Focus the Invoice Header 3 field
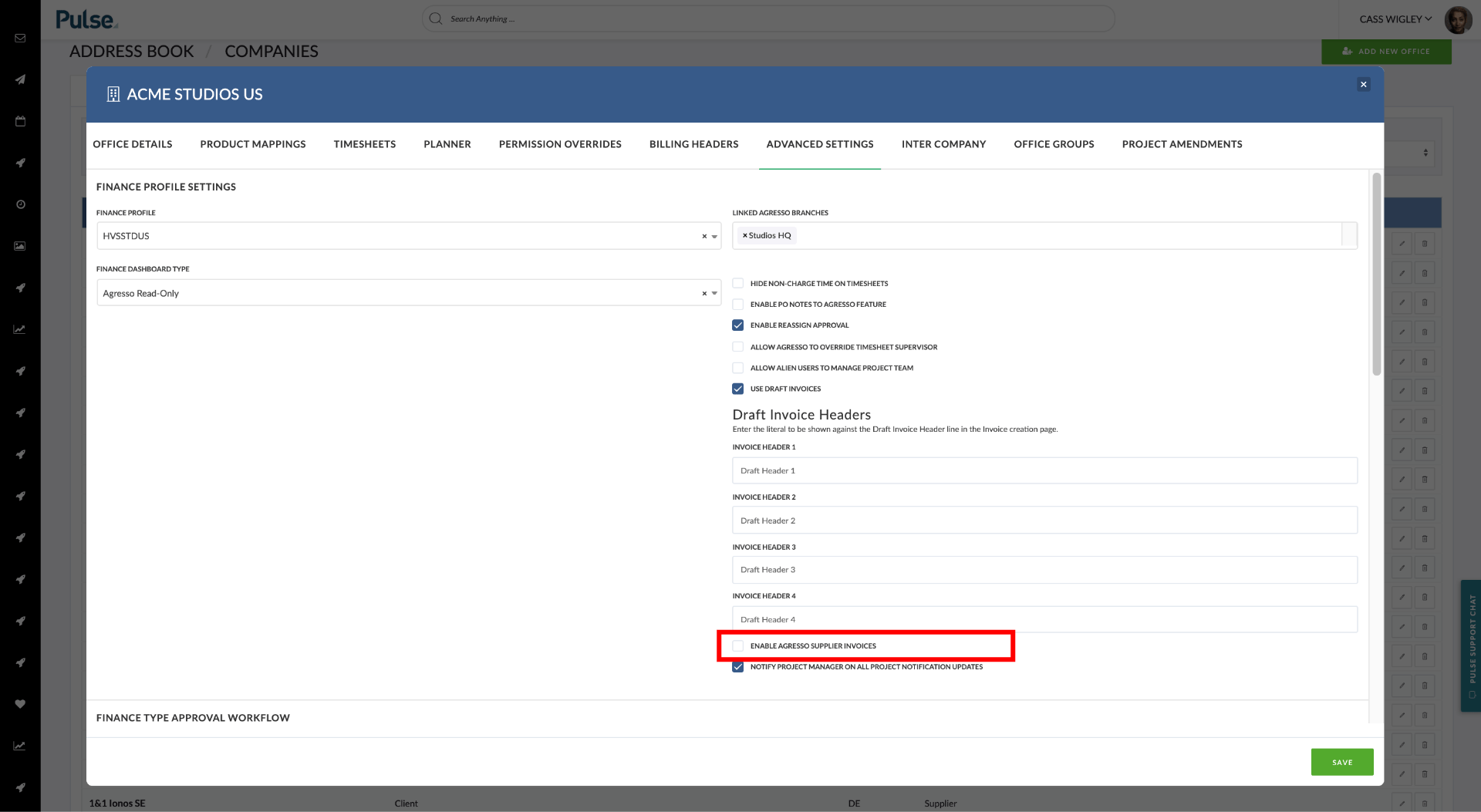 coord(1044,570)
